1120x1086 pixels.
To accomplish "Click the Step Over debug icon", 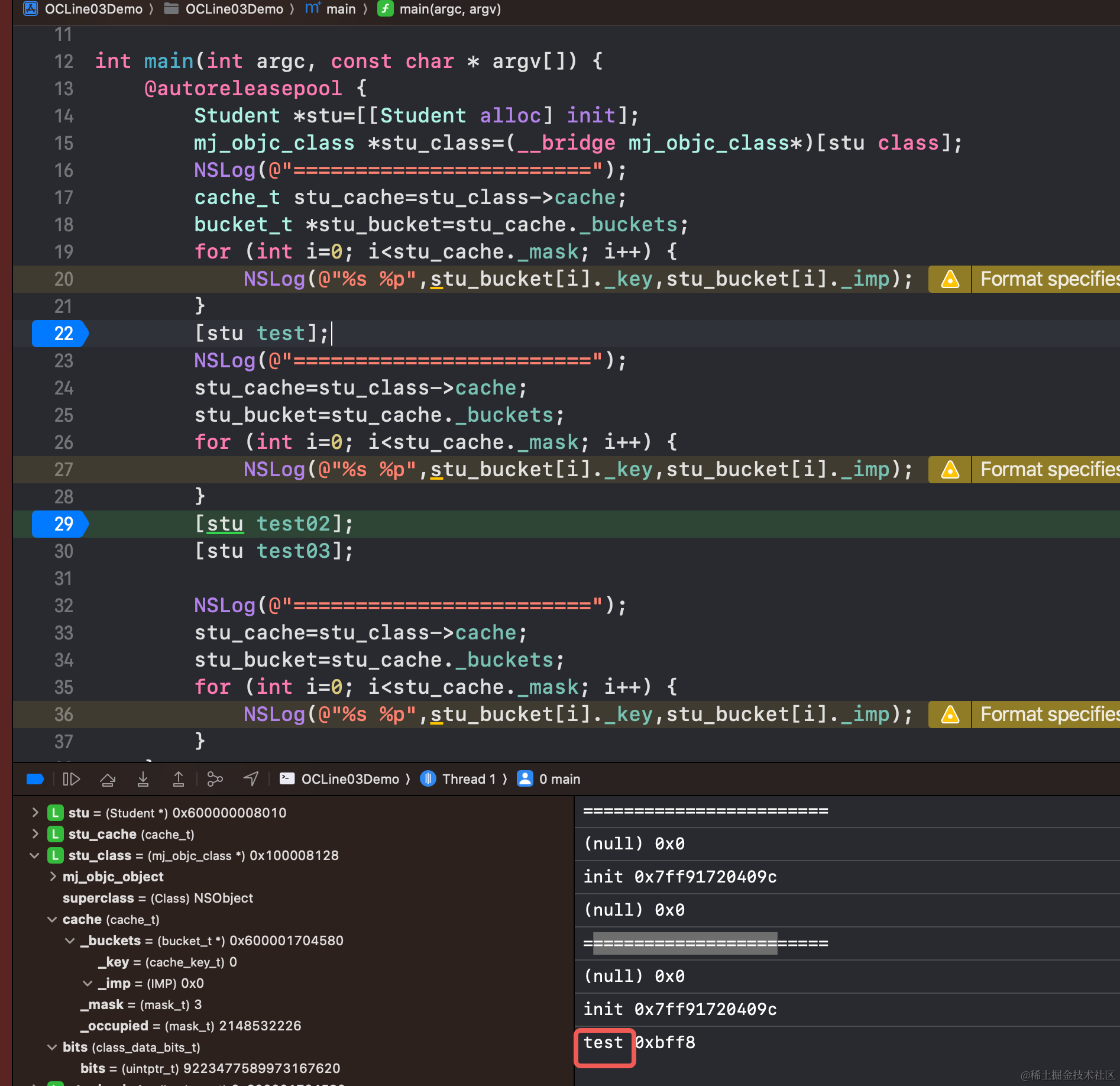I will tap(108, 779).
